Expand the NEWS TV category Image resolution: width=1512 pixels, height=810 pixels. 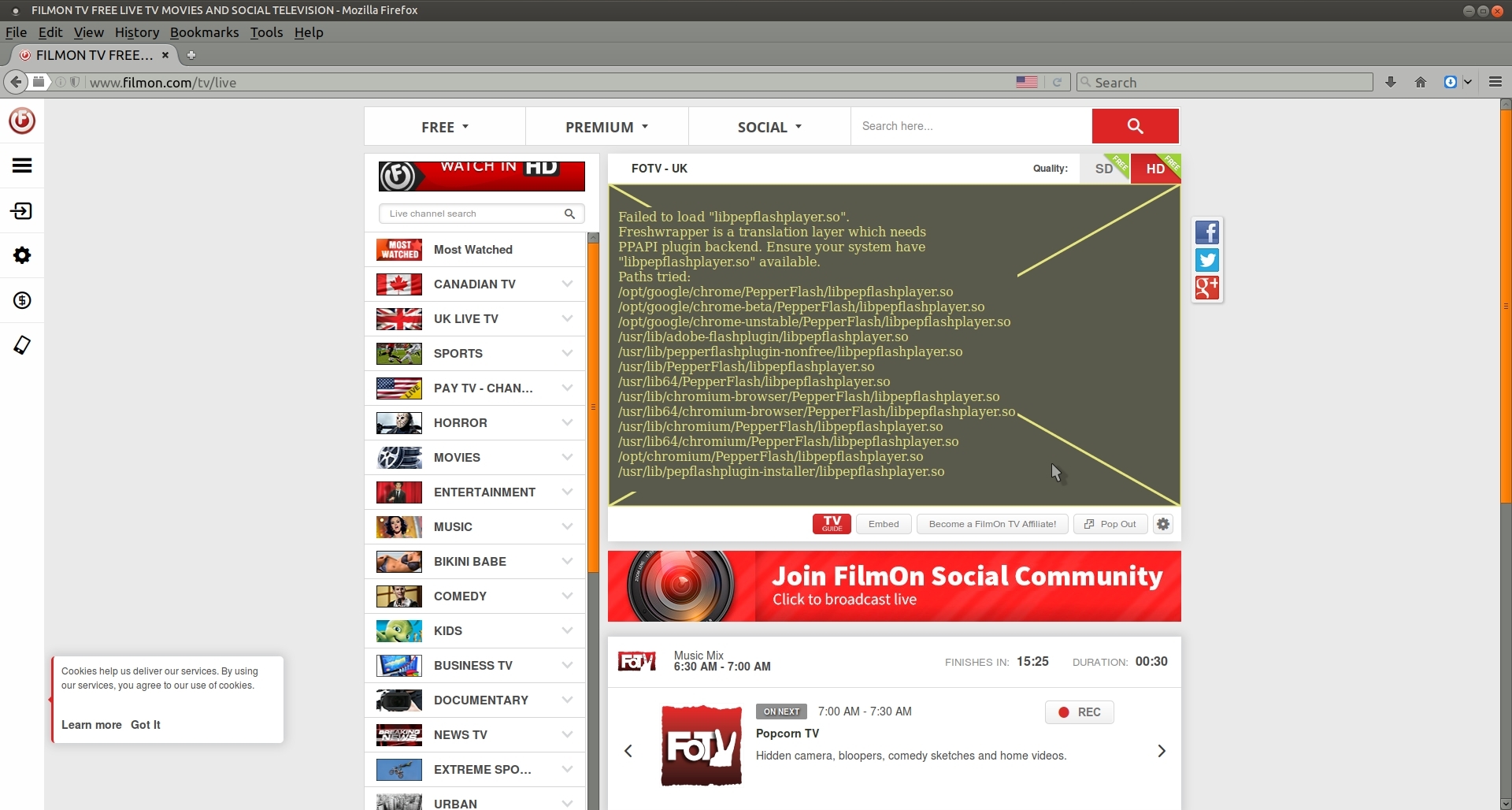tap(567, 734)
